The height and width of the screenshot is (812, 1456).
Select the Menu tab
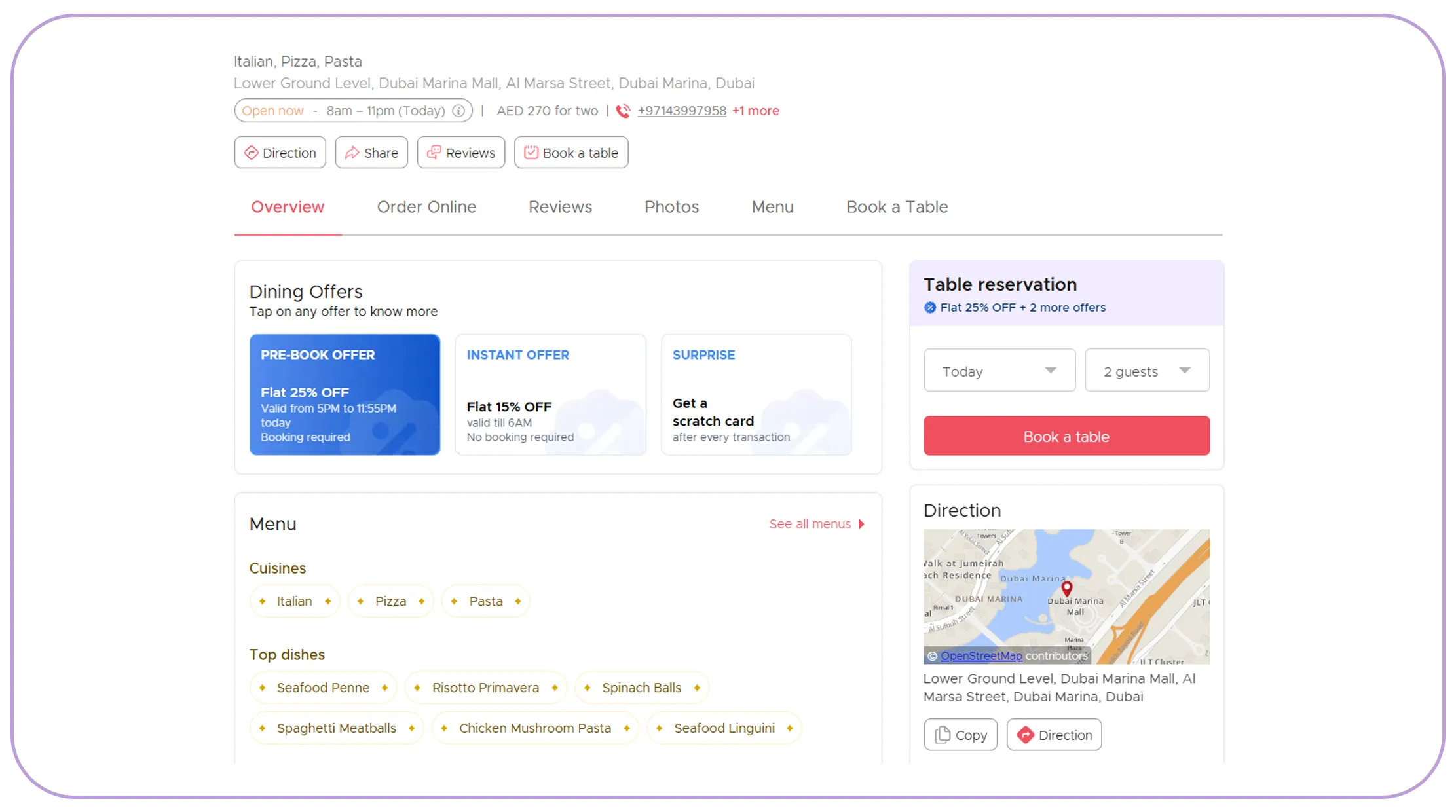point(772,207)
